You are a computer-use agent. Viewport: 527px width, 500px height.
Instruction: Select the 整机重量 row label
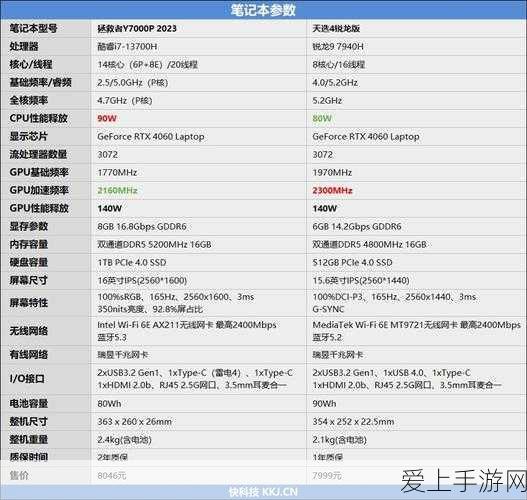pyautogui.click(x=29, y=439)
